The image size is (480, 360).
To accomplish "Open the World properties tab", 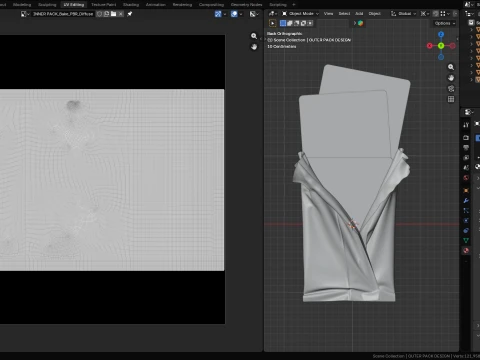I will 466,178.
